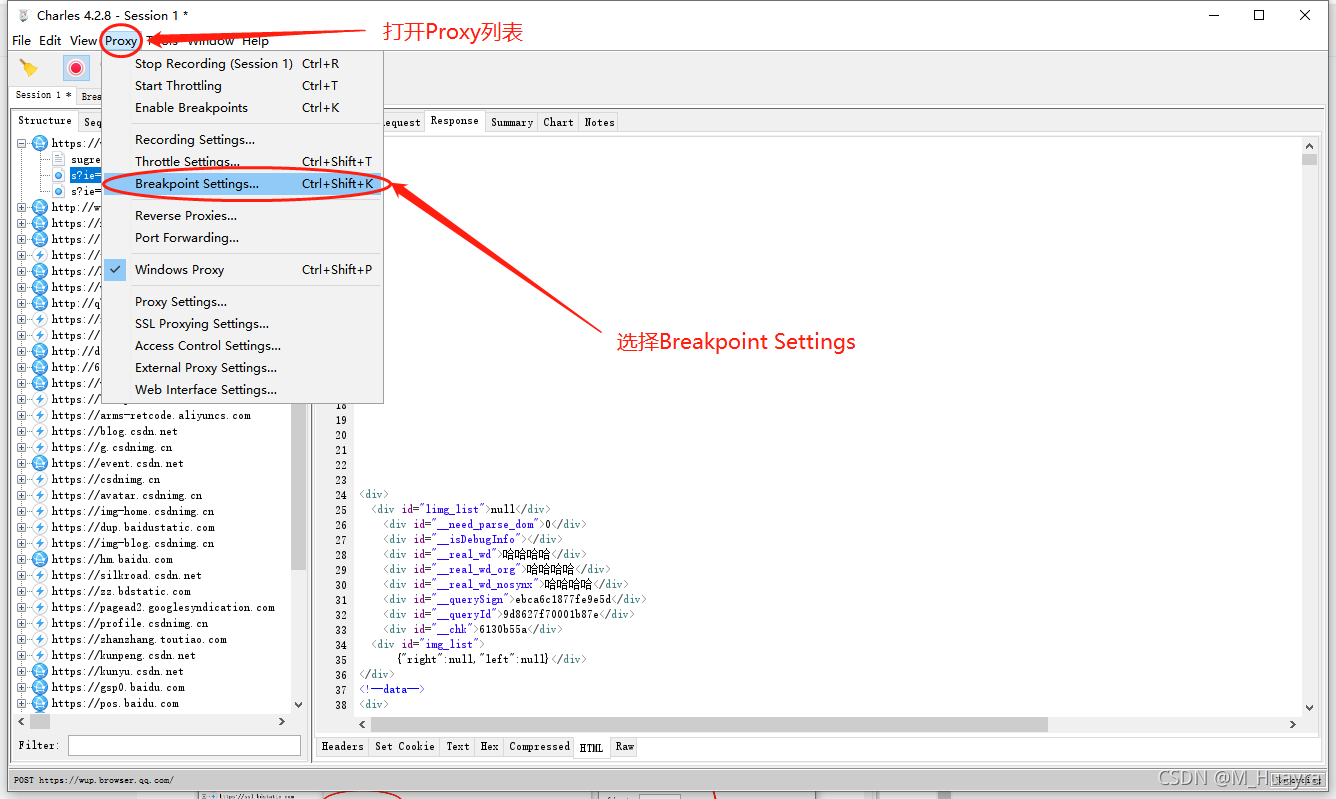1336x799 pixels.
Task: Click the broom clear-session toolbar icon
Action: coord(29,68)
